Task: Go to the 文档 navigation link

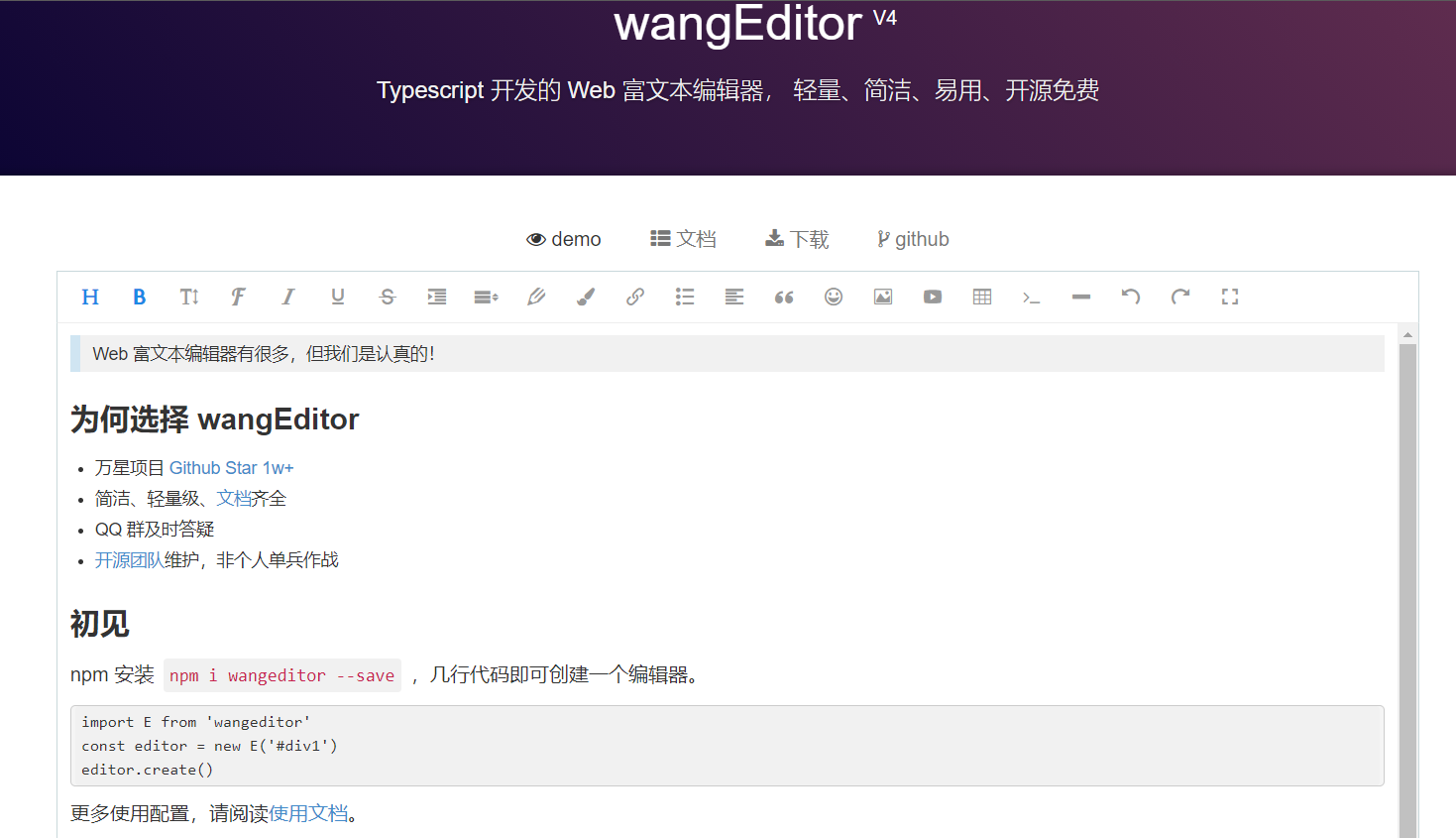Action: [x=683, y=239]
